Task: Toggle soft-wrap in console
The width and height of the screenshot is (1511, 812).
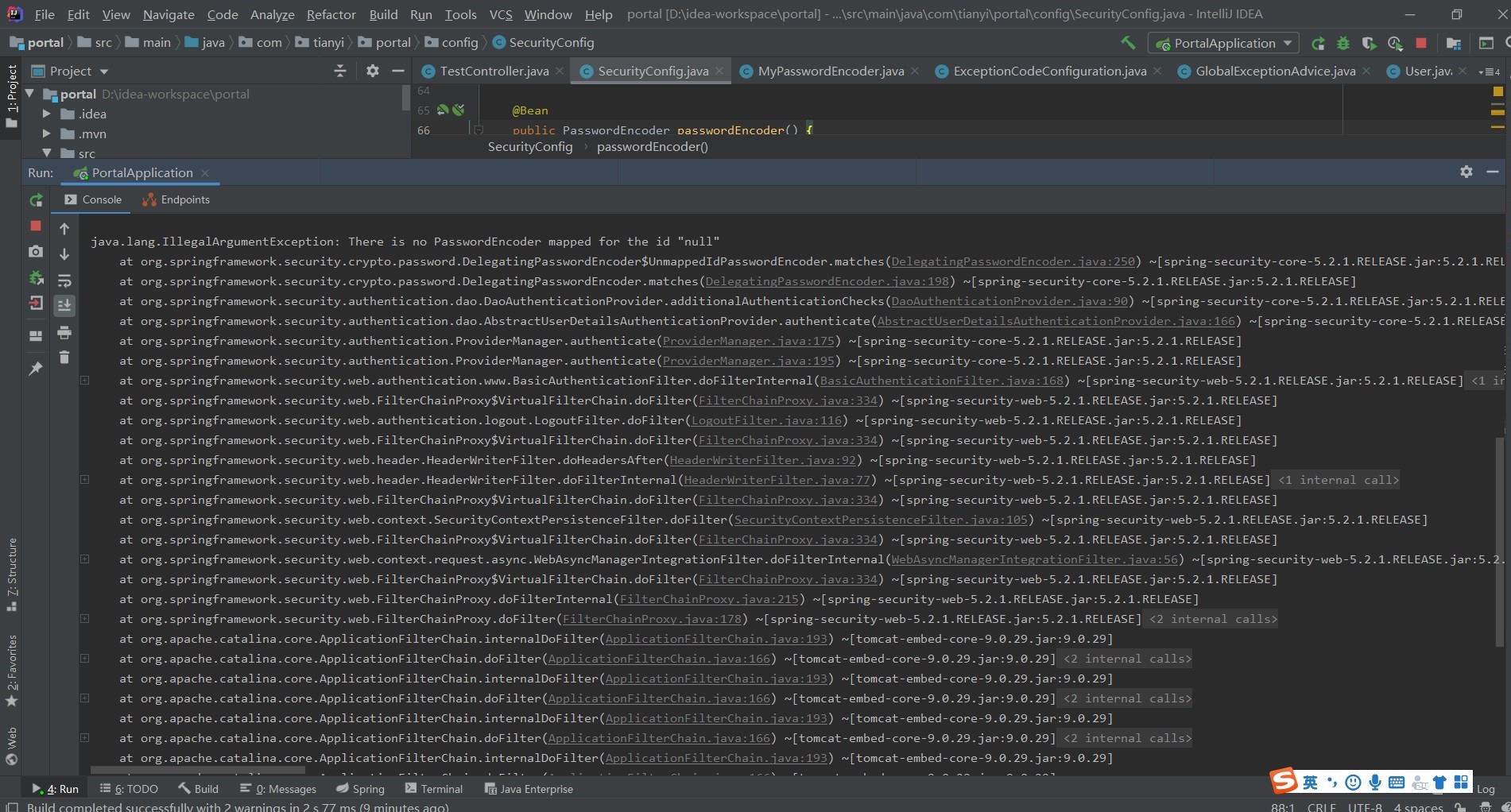Action: [x=64, y=280]
